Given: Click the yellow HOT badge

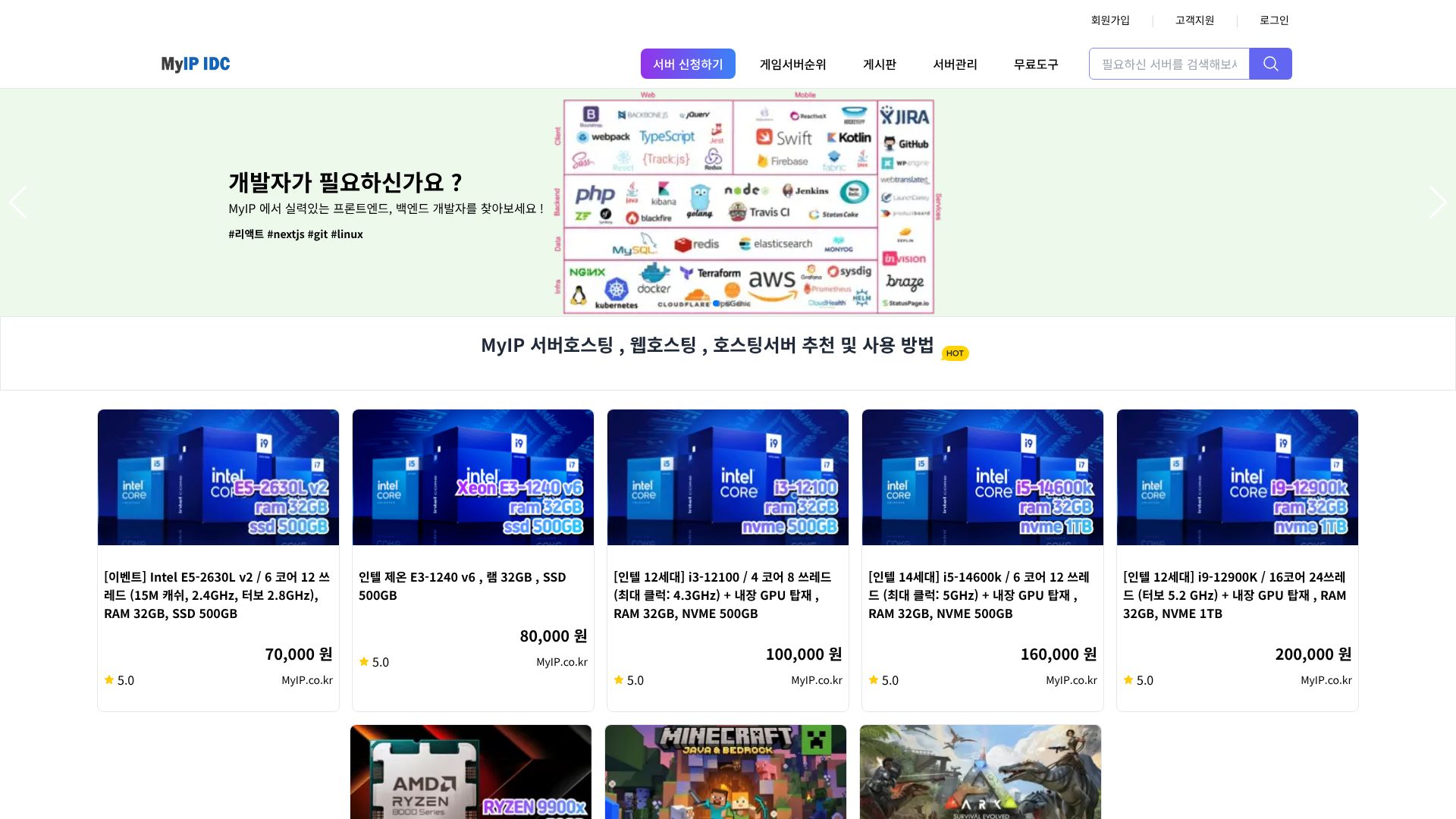Looking at the screenshot, I should coord(955,353).
